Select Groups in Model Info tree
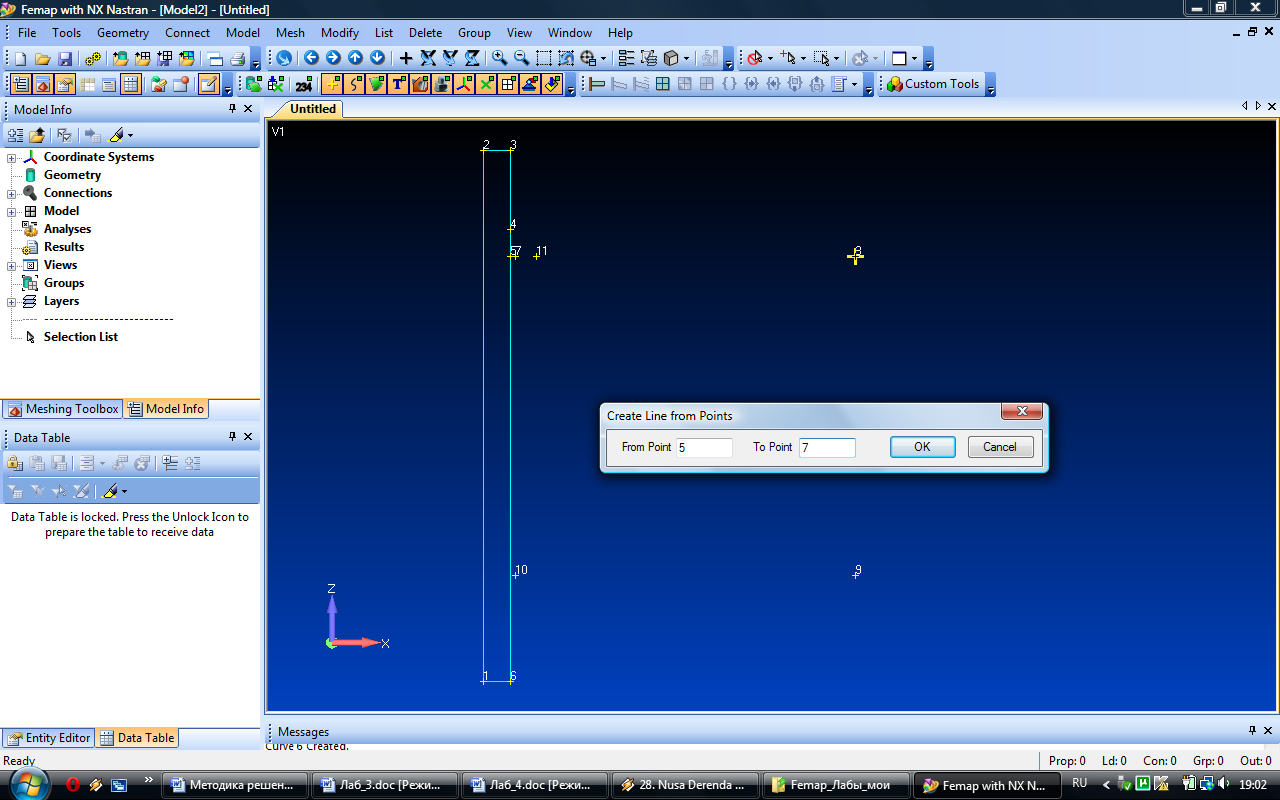Viewport: 1280px width, 800px height. (x=64, y=283)
